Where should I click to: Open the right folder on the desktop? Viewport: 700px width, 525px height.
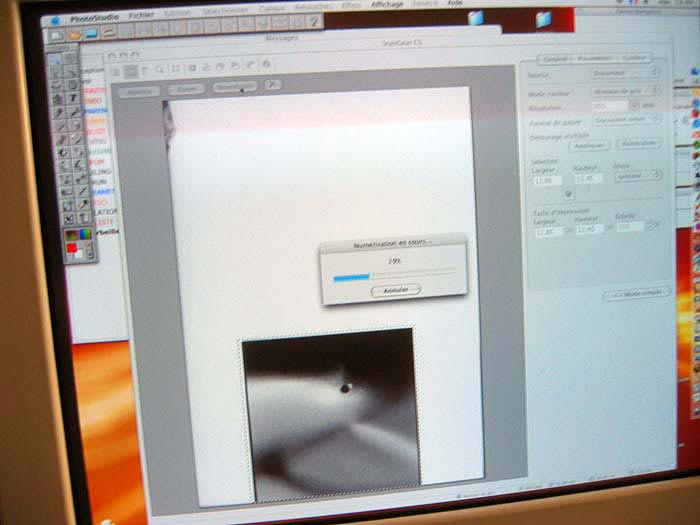click(543, 20)
